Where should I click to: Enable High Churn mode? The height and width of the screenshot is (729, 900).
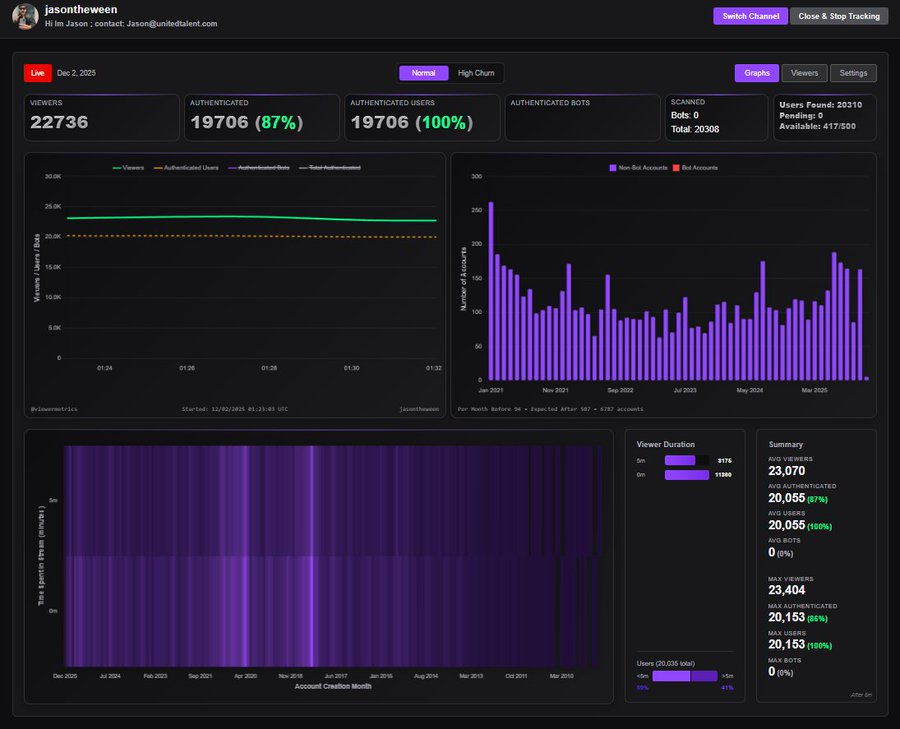coord(475,72)
